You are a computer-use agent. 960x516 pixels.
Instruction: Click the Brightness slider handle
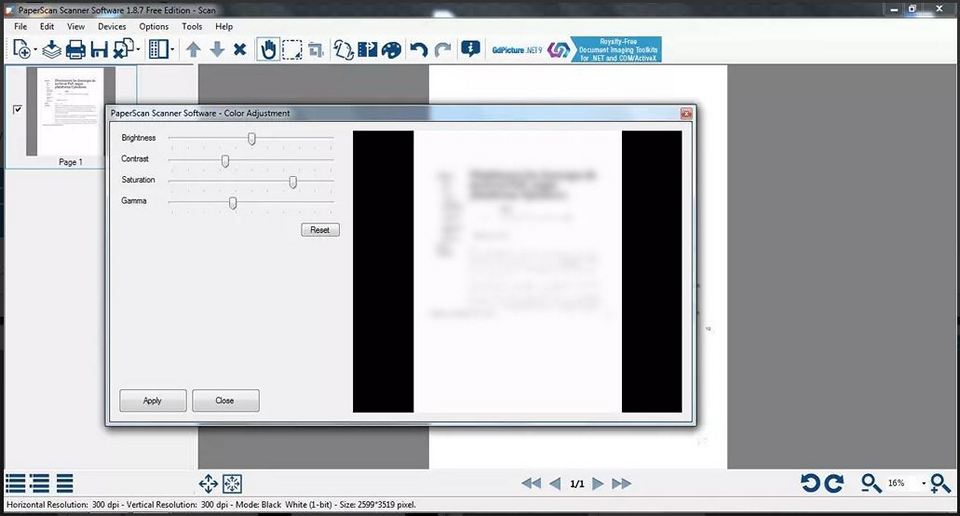pyautogui.click(x=252, y=139)
